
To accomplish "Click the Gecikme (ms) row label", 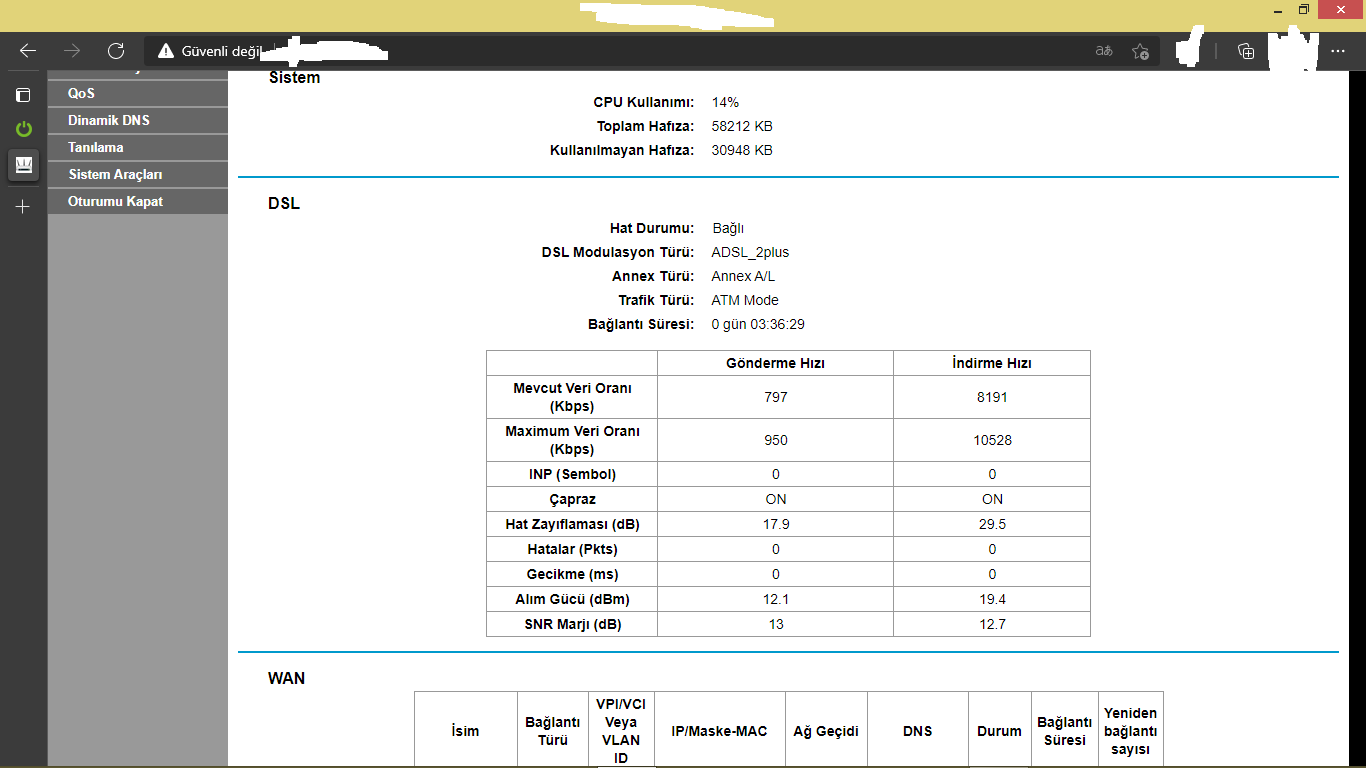I will point(572,574).
